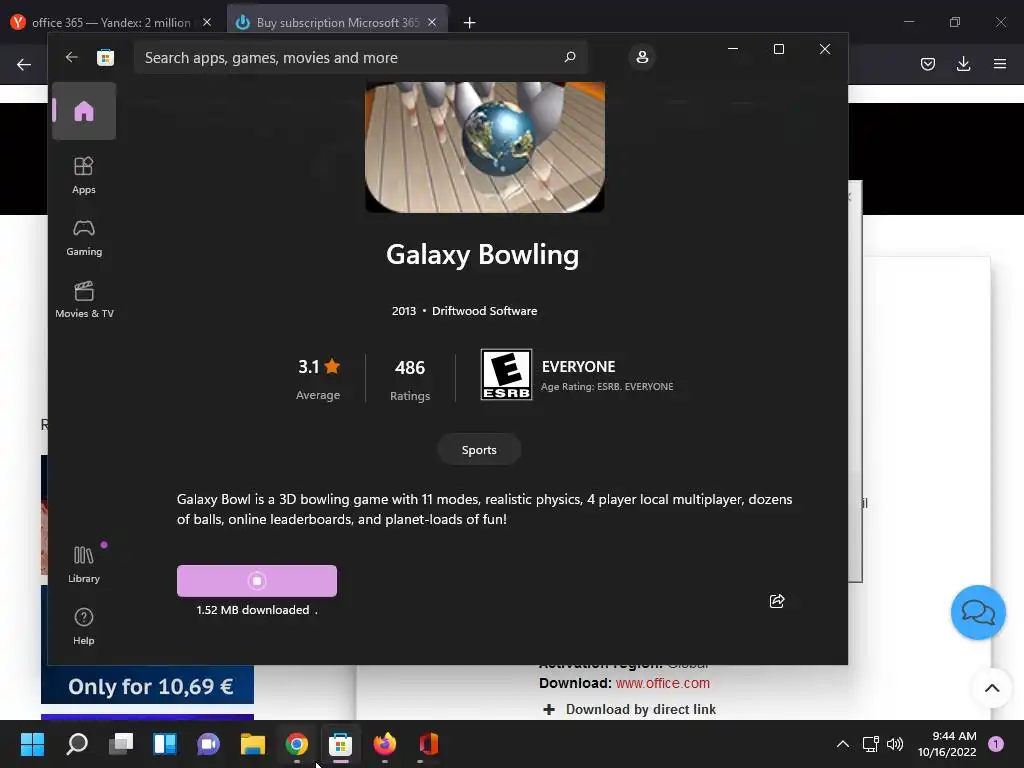The width and height of the screenshot is (1024, 768).
Task: Open Help in Store sidebar
Action: point(84,626)
